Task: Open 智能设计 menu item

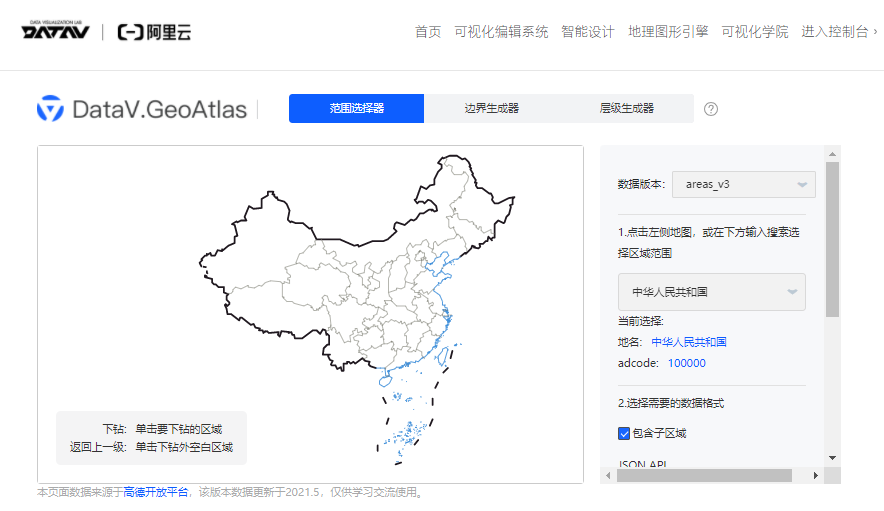Action: pyautogui.click(x=588, y=32)
